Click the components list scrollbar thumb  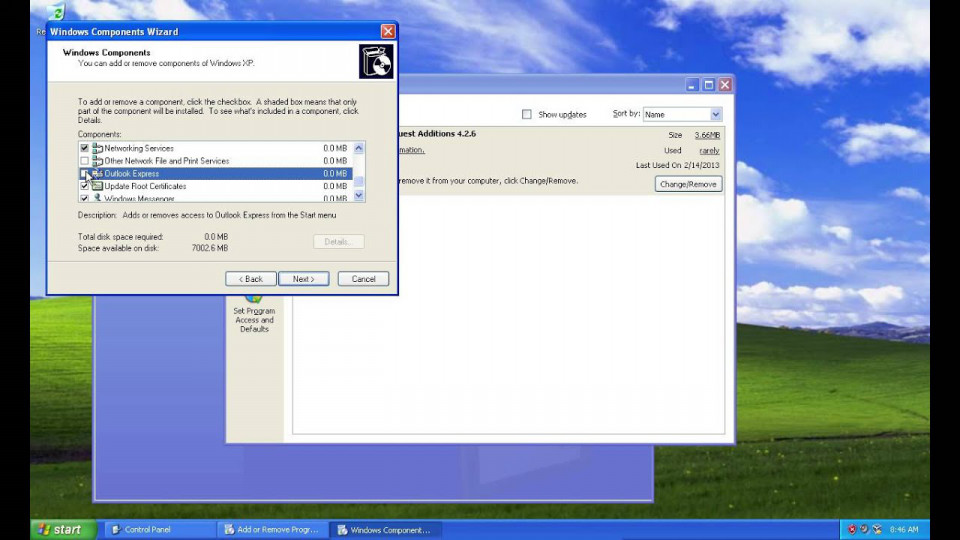pyautogui.click(x=359, y=181)
